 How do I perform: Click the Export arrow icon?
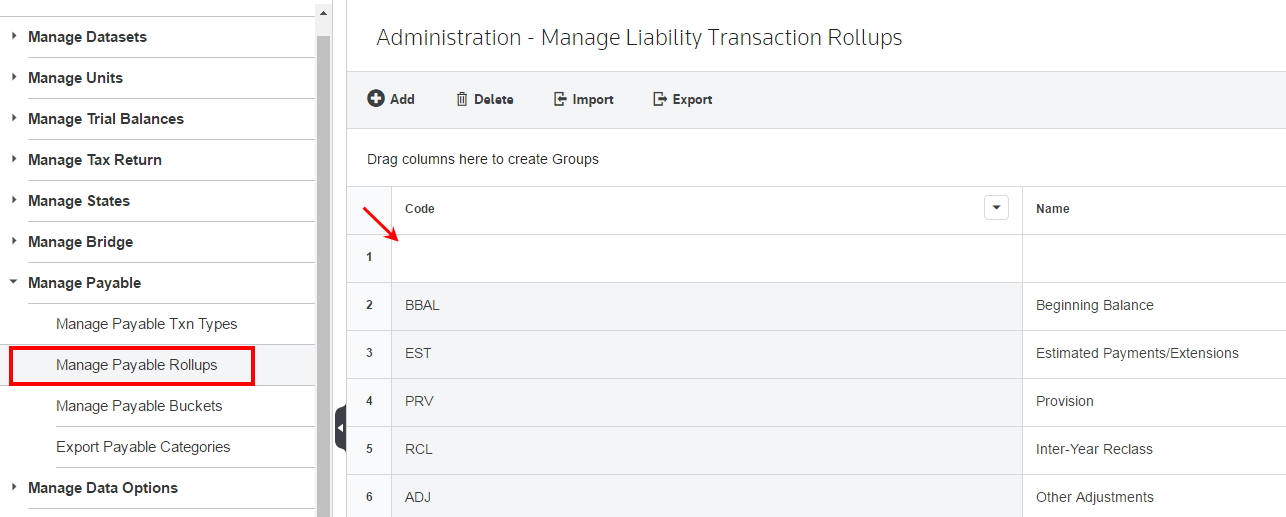[x=660, y=99]
